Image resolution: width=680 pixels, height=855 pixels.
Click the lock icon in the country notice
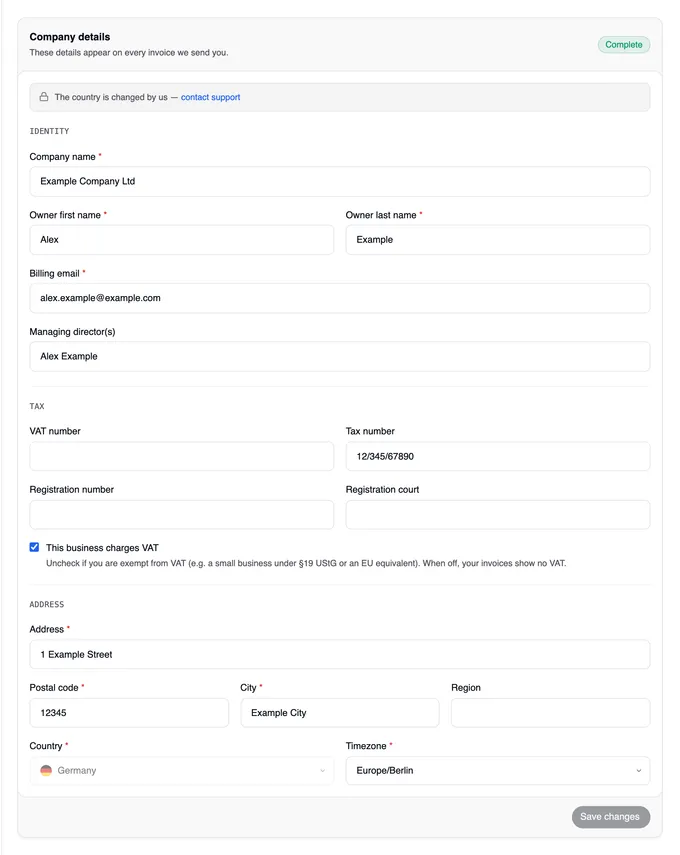44,97
